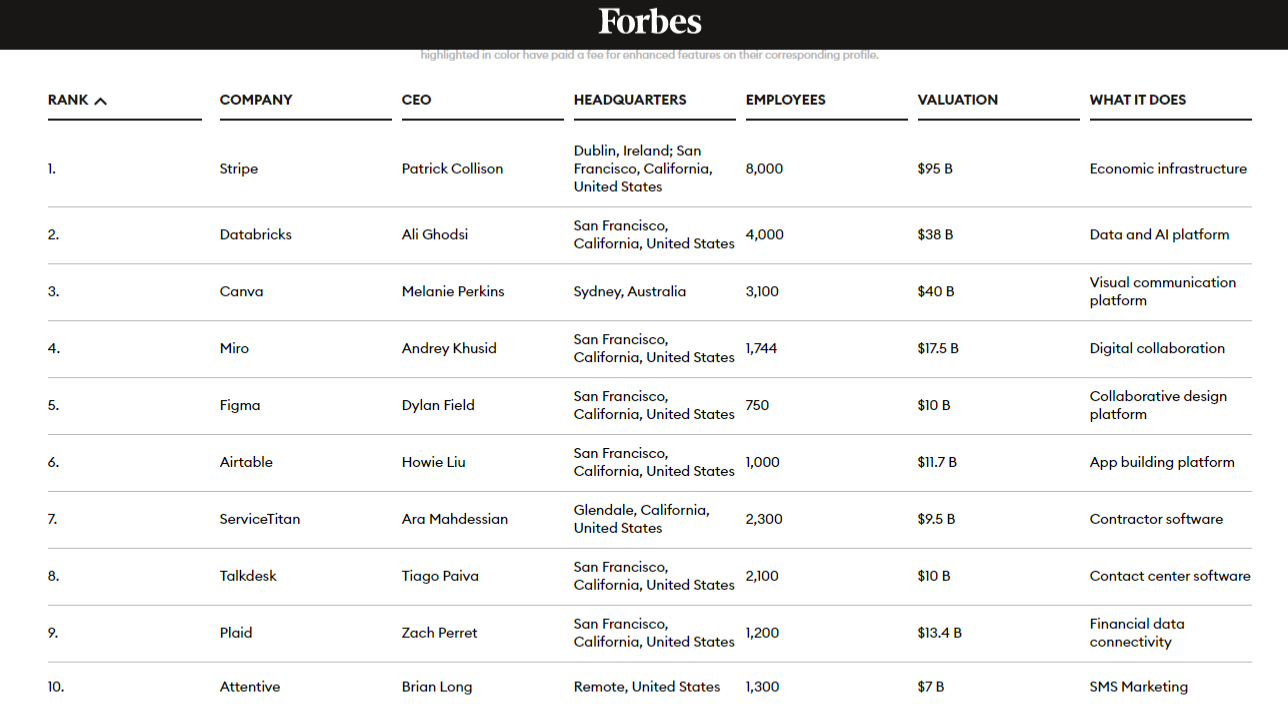
Task: Click the 1,744 employees value
Action: click(x=761, y=349)
